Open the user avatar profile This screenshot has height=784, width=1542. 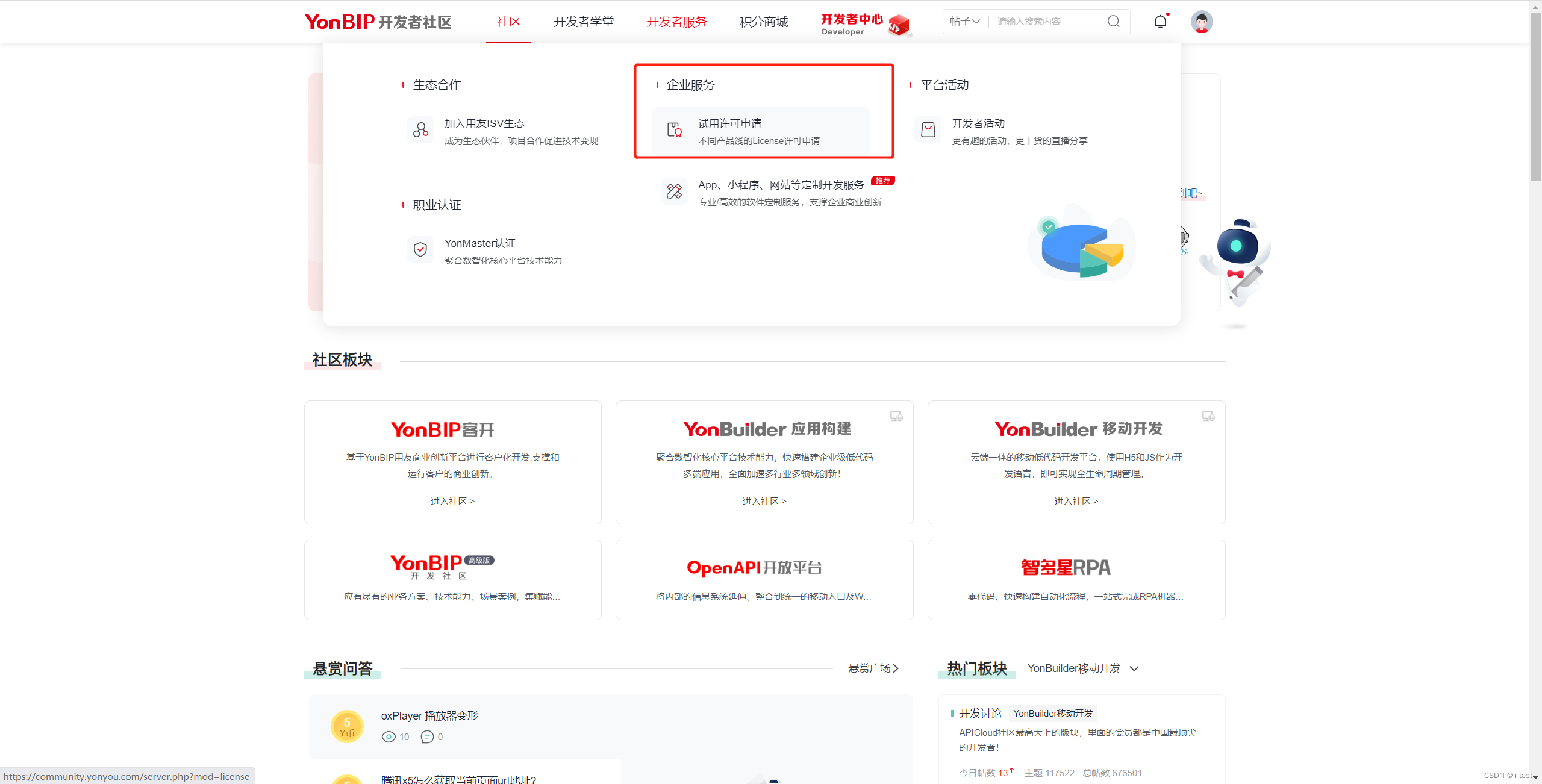coord(1201,22)
